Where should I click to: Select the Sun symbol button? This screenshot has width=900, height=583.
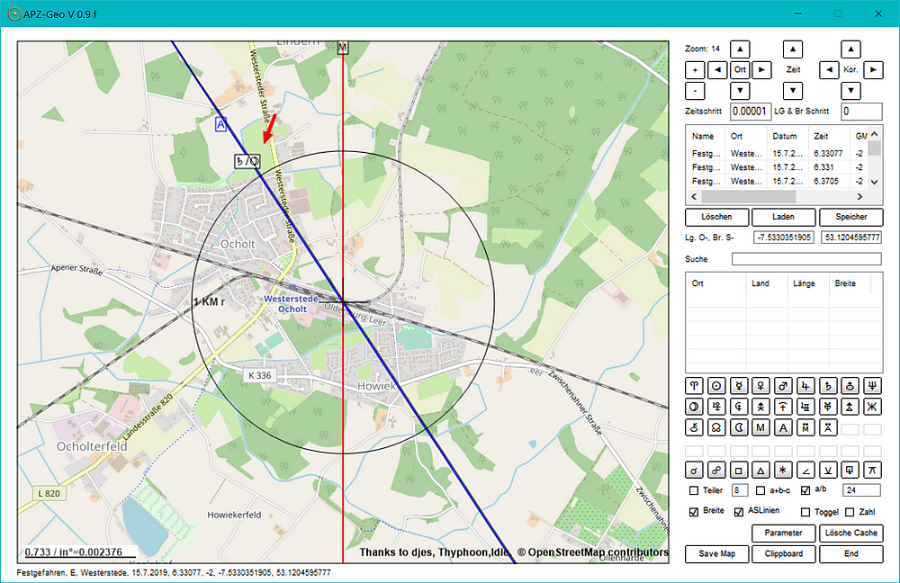tap(716, 386)
